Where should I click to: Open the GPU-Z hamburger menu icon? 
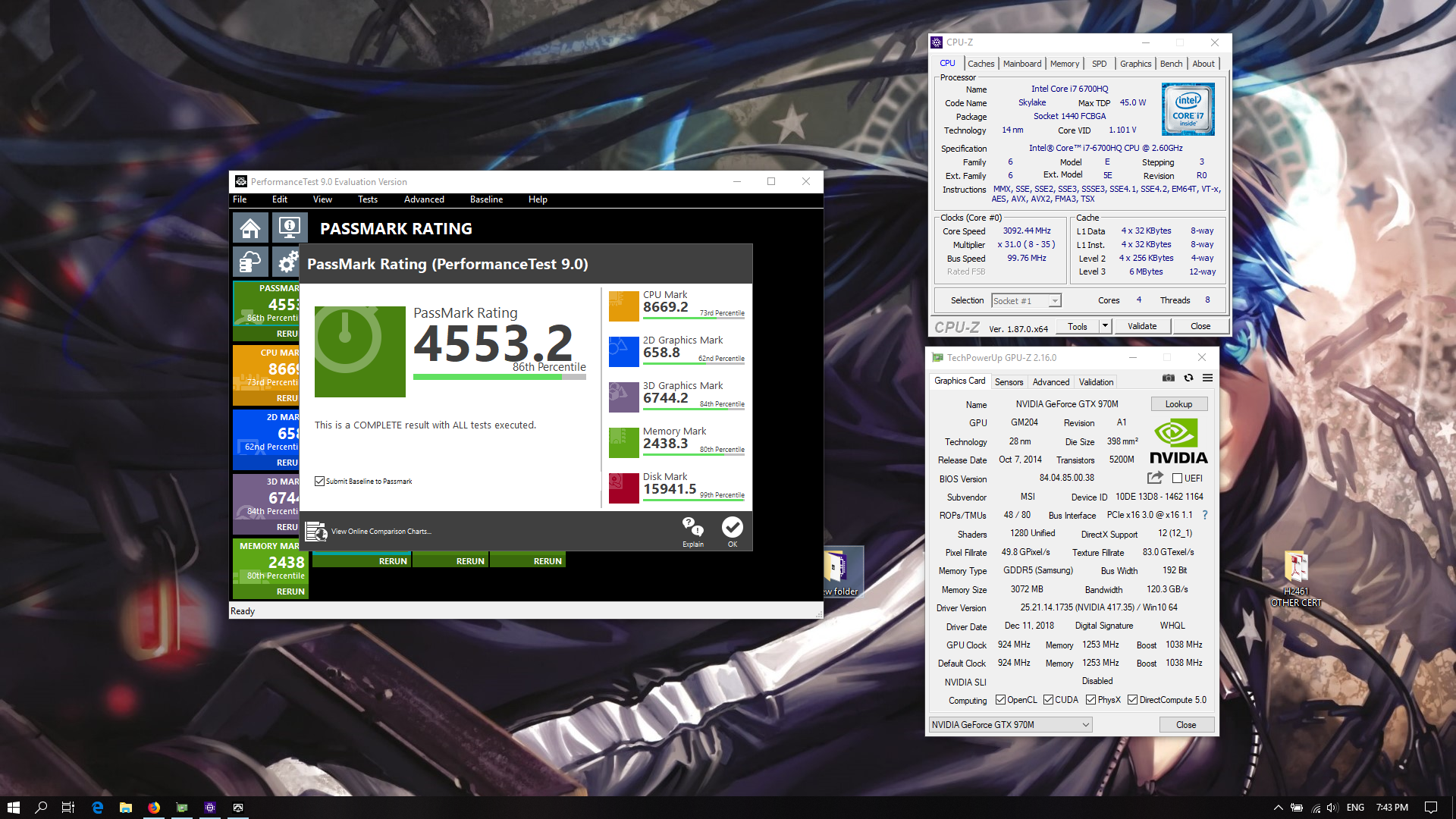pos(1207,378)
